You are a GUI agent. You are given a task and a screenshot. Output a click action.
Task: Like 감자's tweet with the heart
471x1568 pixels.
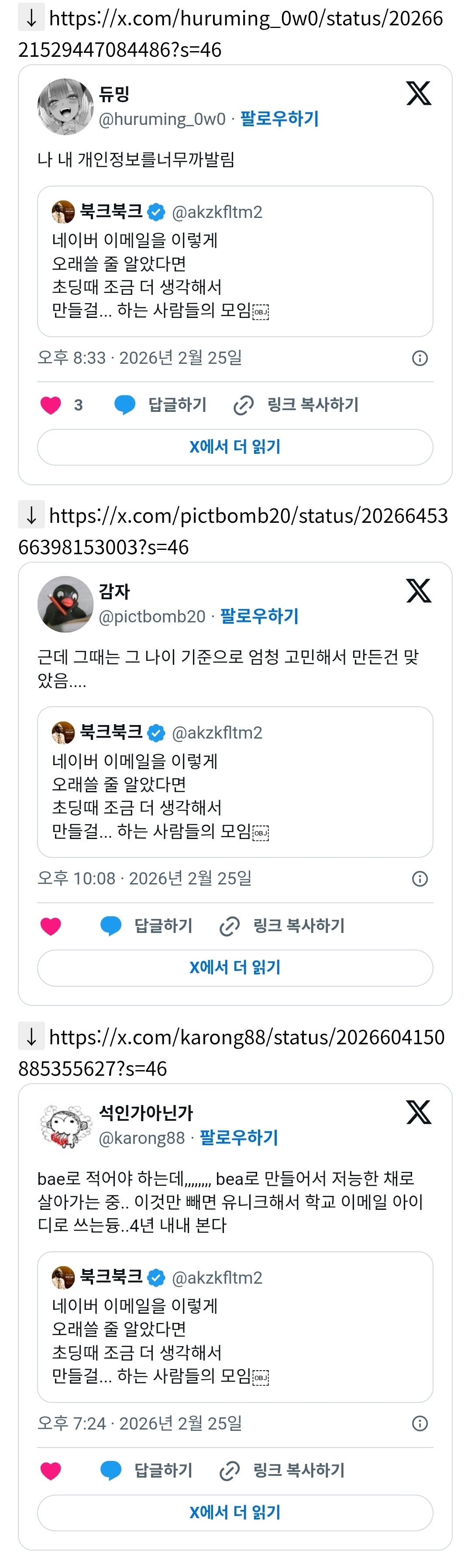[x=51, y=926]
